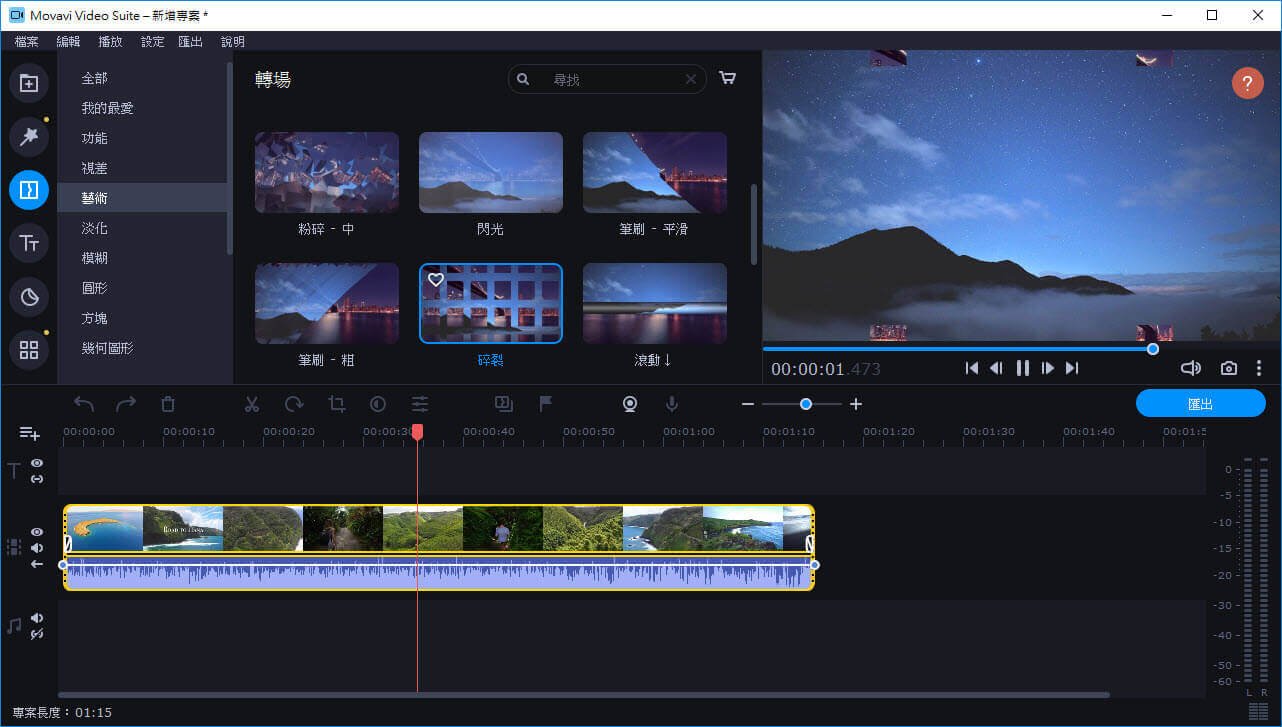
Task: Open the Titles (Tt) tab
Action: click(x=29, y=243)
